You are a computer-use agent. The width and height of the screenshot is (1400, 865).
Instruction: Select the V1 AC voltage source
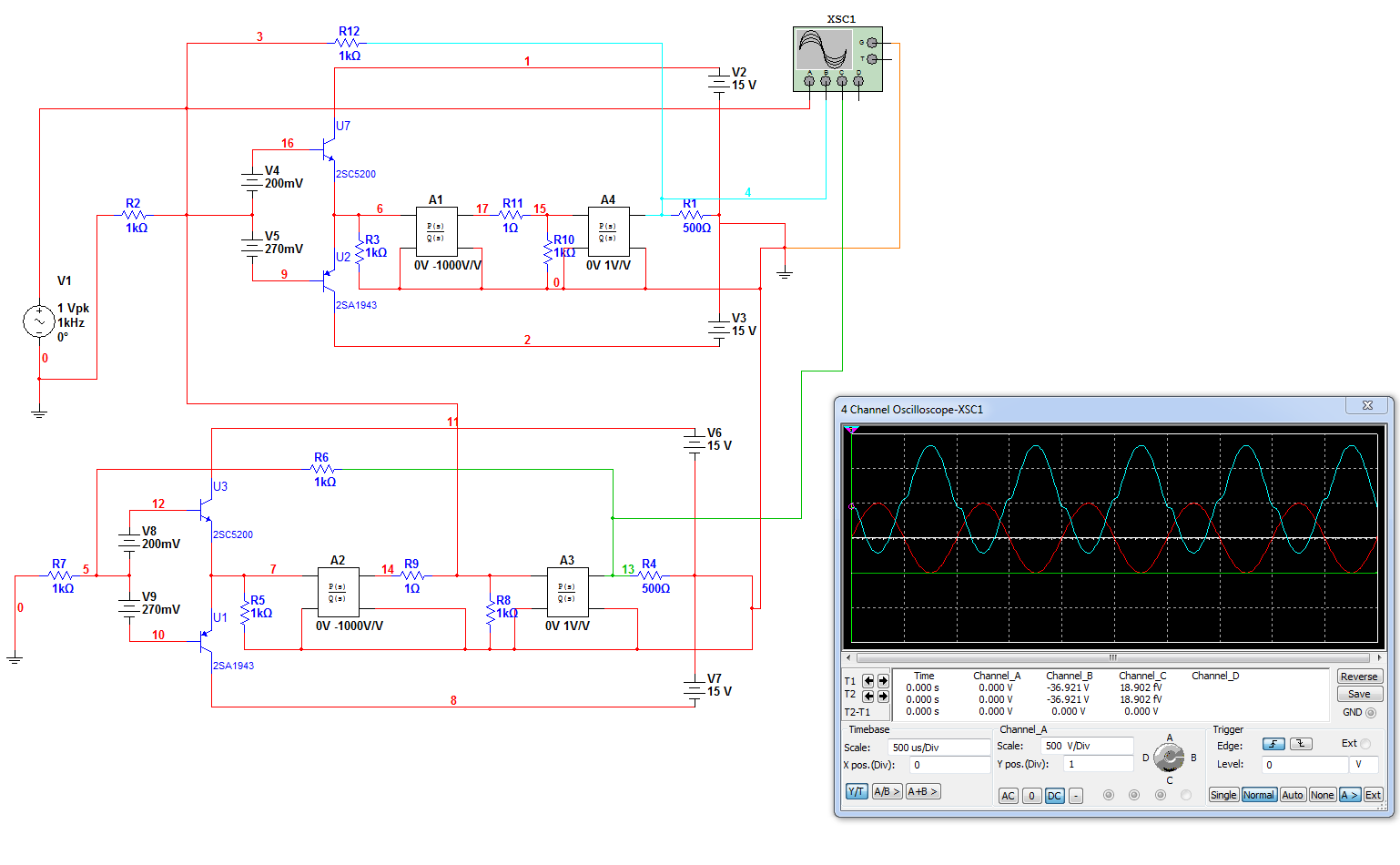39,321
